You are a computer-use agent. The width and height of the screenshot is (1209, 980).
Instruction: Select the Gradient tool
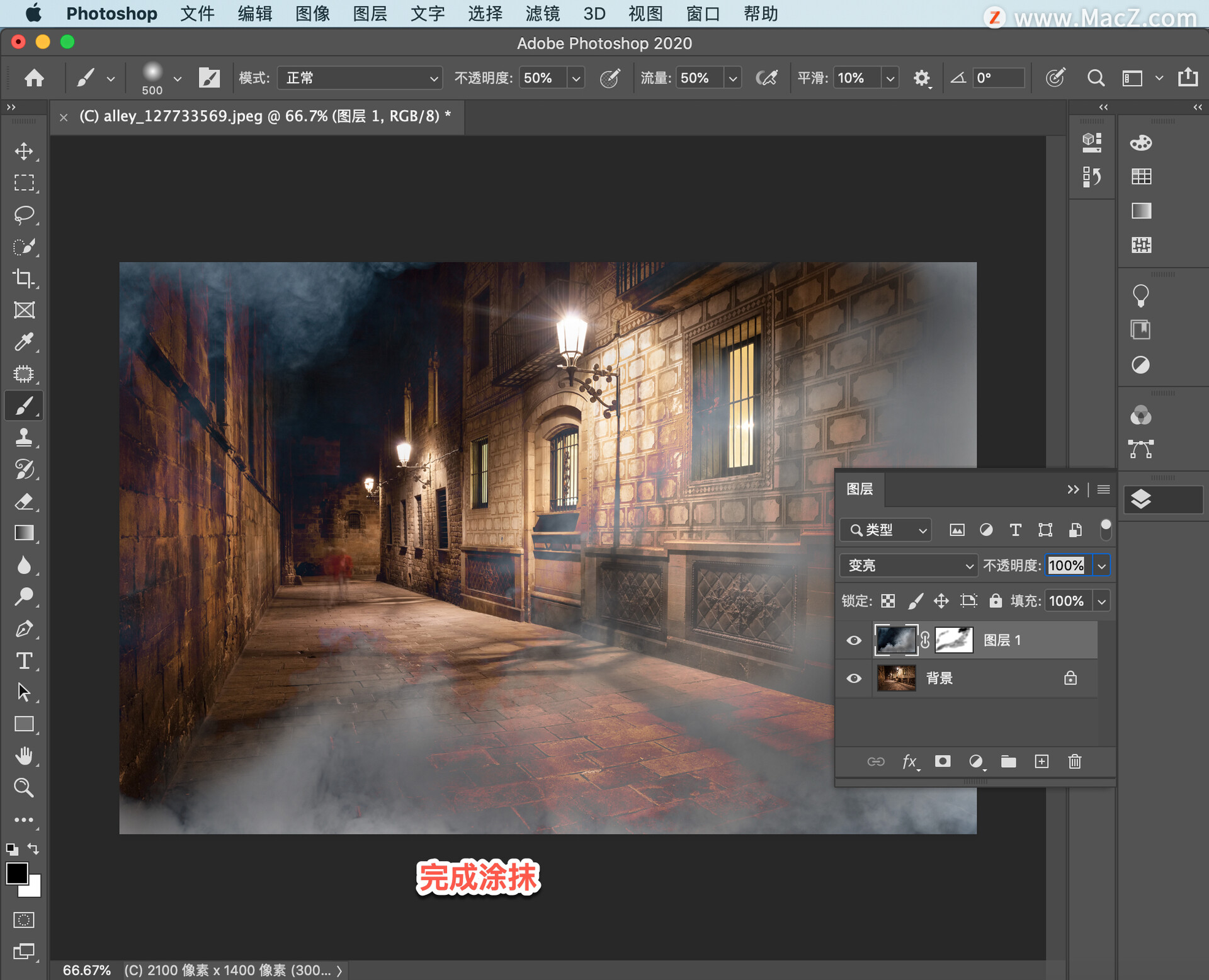[24, 533]
